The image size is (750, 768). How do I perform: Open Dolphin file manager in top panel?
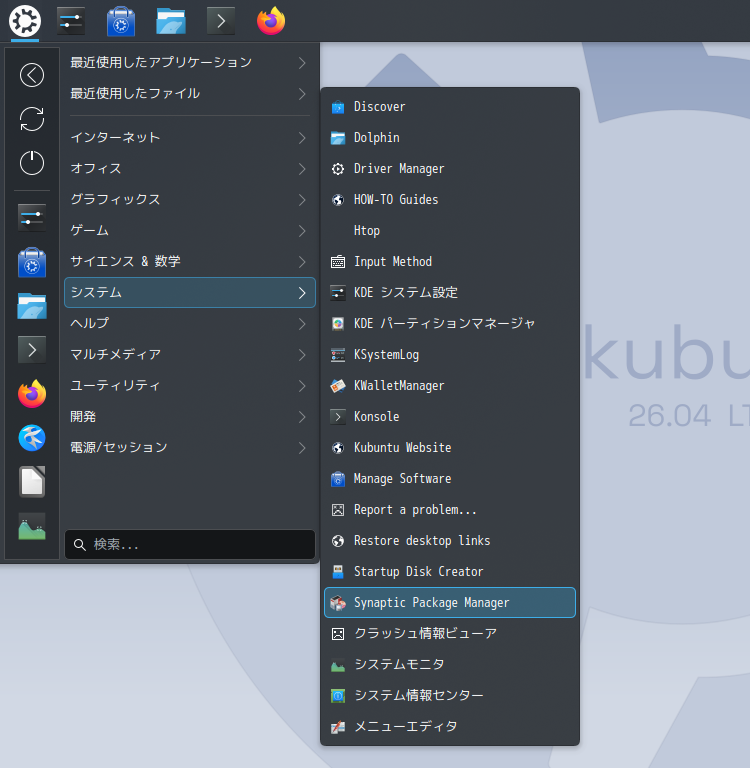click(x=171, y=21)
